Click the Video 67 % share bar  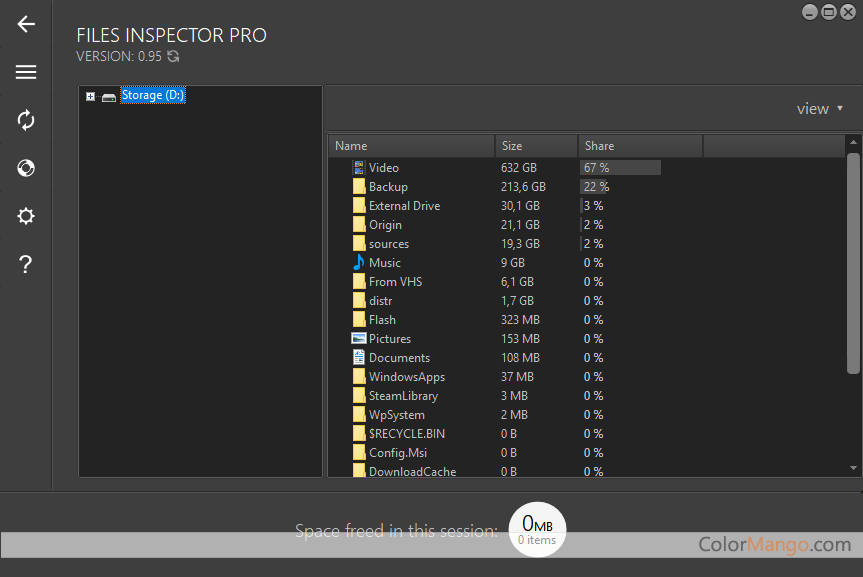point(620,168)
